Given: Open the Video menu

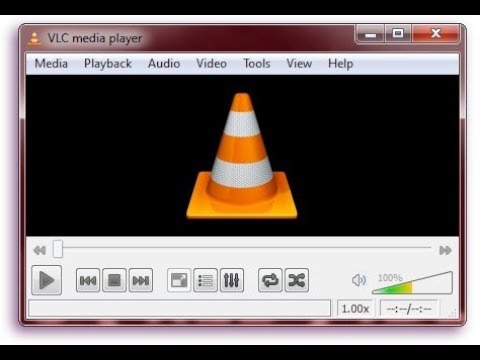Looking at the screenshot, I should [211, 64].
